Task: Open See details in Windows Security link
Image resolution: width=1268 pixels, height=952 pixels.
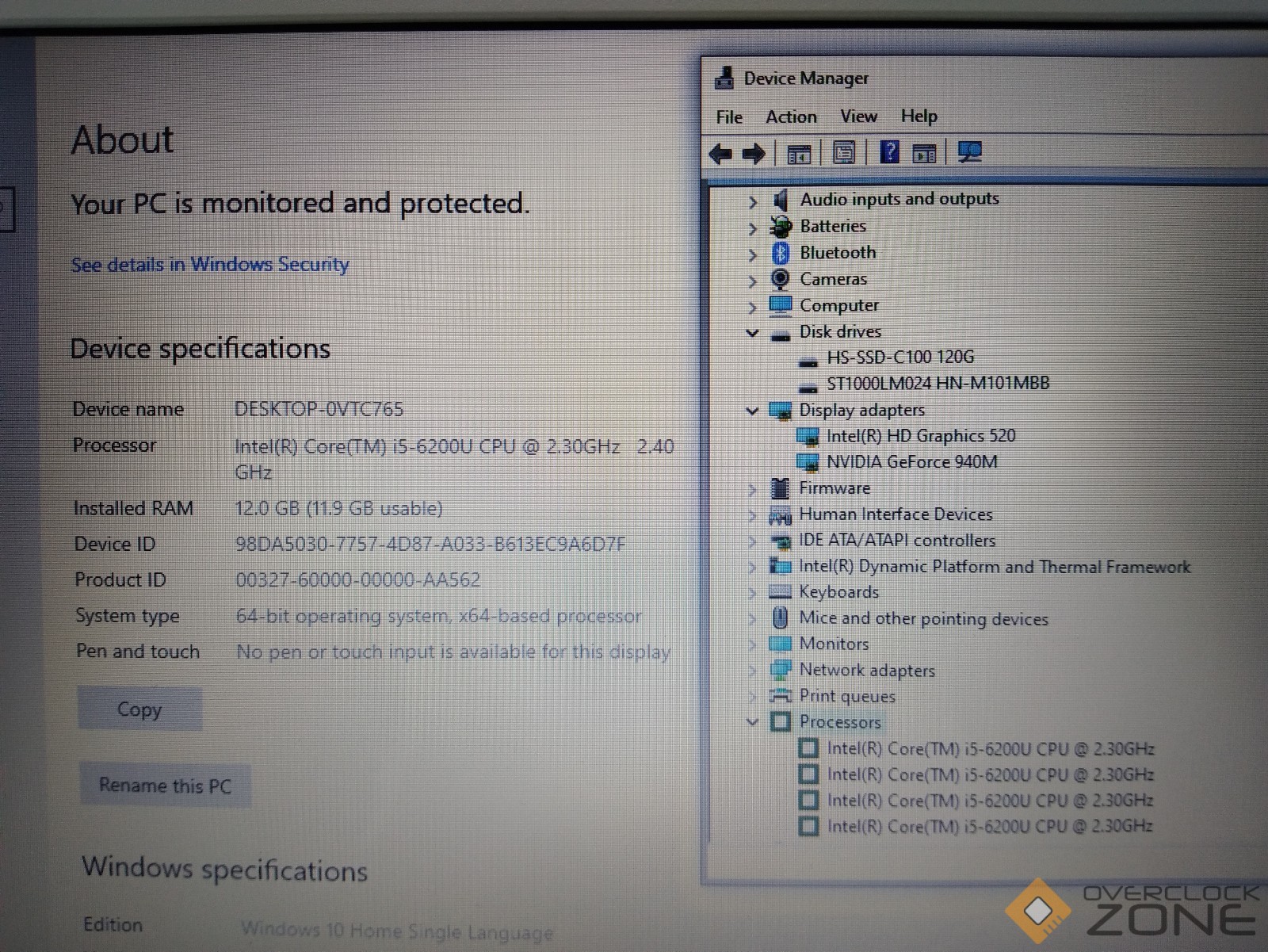Action: pos(210,264)
